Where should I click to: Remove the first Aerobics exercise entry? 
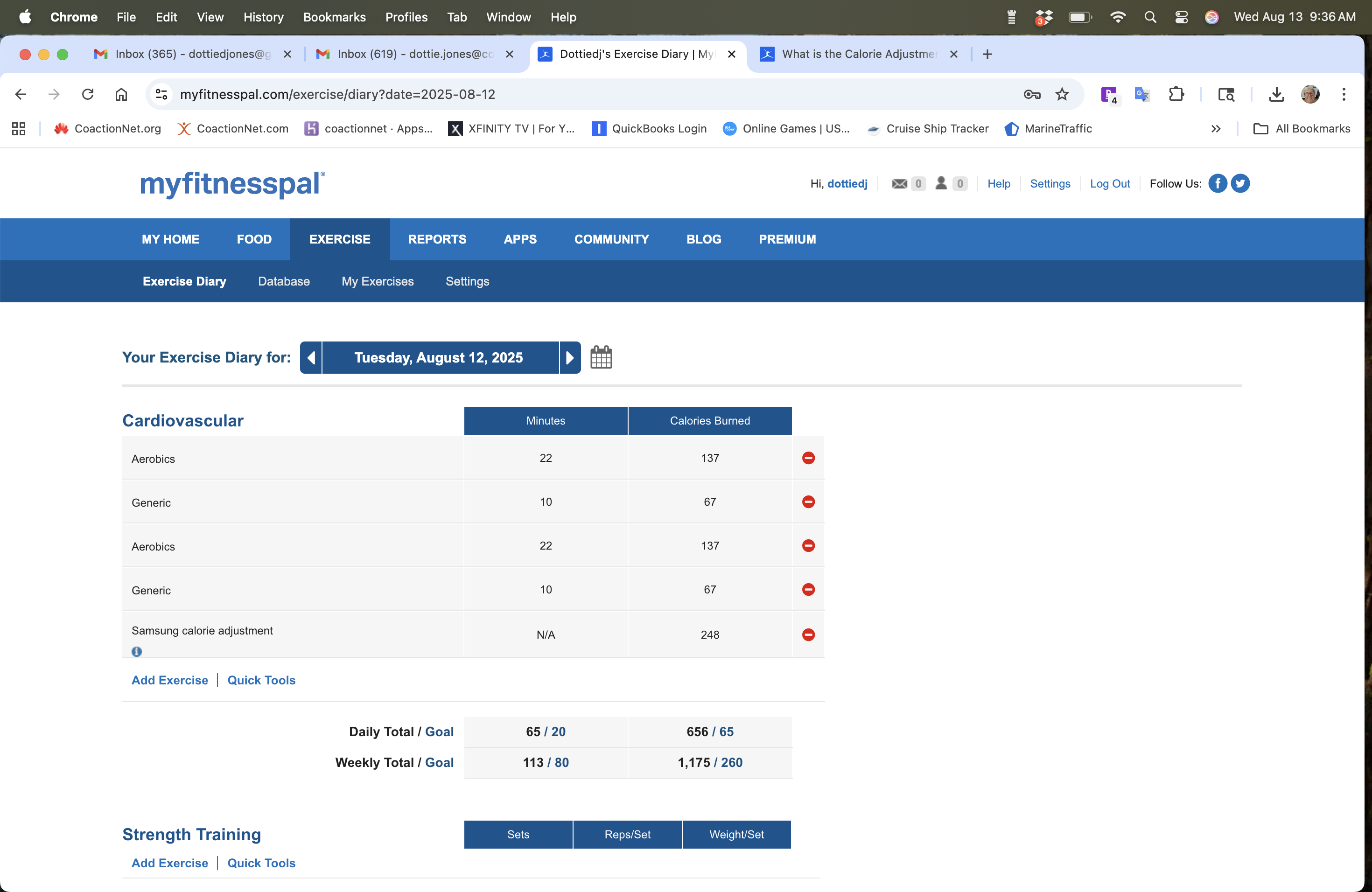[x=808, y=458]
